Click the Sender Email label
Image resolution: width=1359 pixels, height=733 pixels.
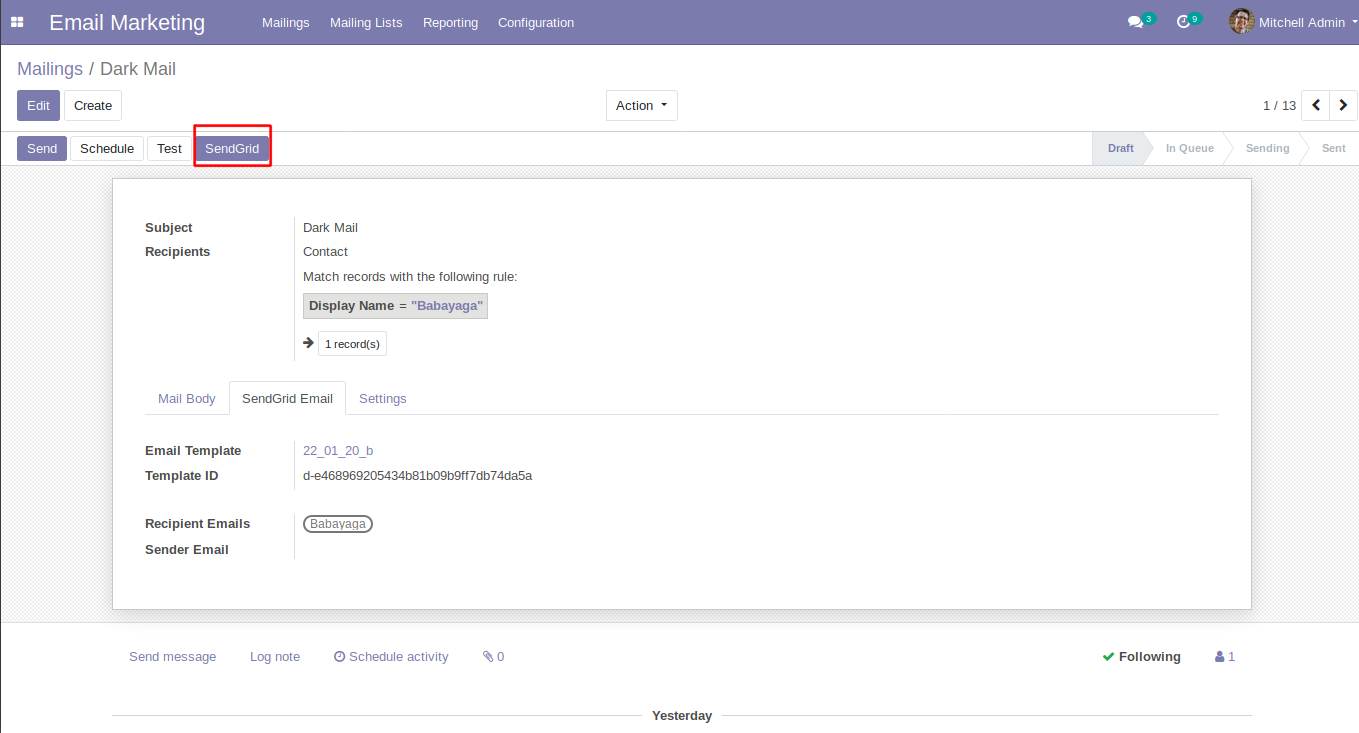coord(187,550)
